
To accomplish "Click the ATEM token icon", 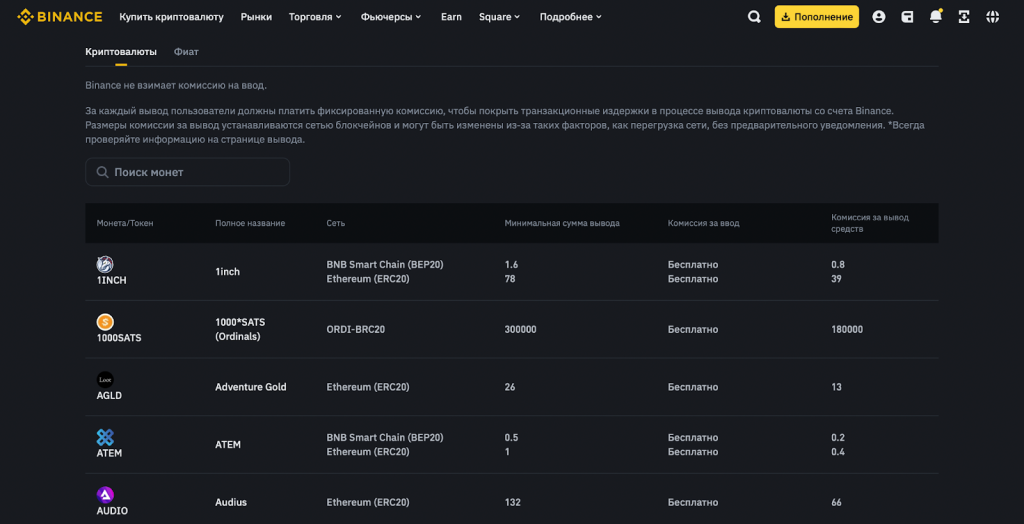I will point(105,437).
